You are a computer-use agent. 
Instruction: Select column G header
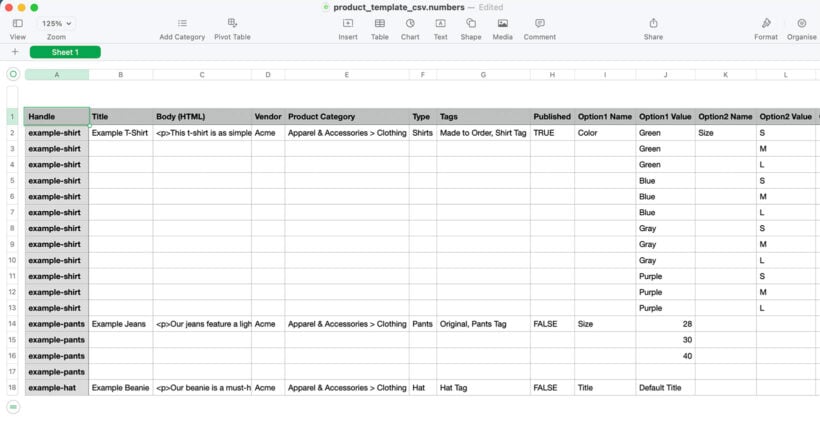[x=483, y=75]
